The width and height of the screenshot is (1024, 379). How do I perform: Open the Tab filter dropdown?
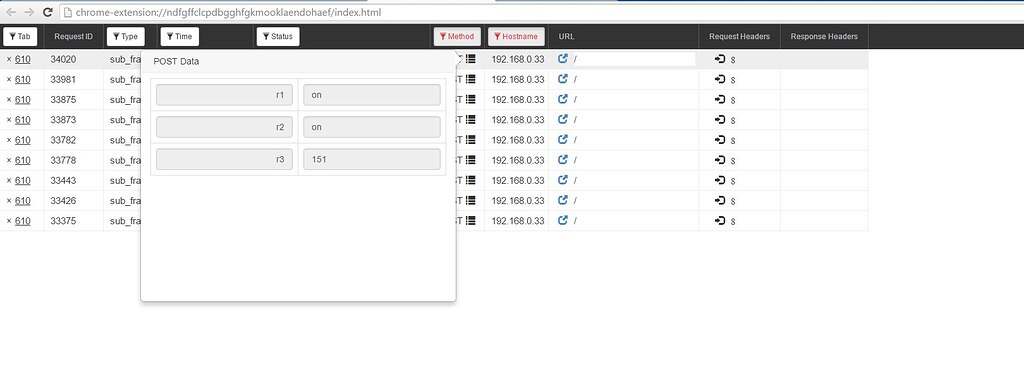pos(20,37)
